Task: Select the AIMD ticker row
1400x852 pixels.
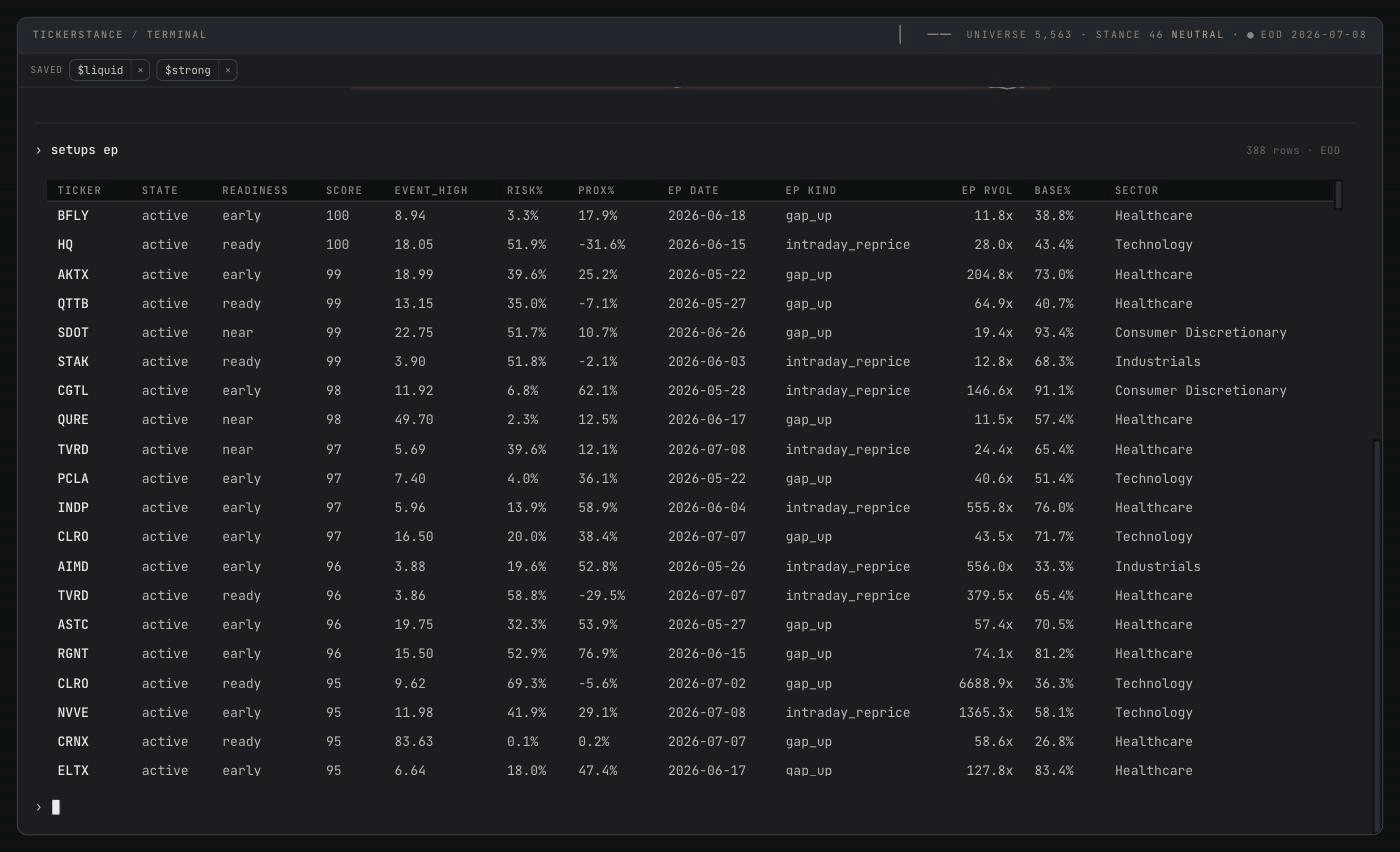Action: point(690,567)
